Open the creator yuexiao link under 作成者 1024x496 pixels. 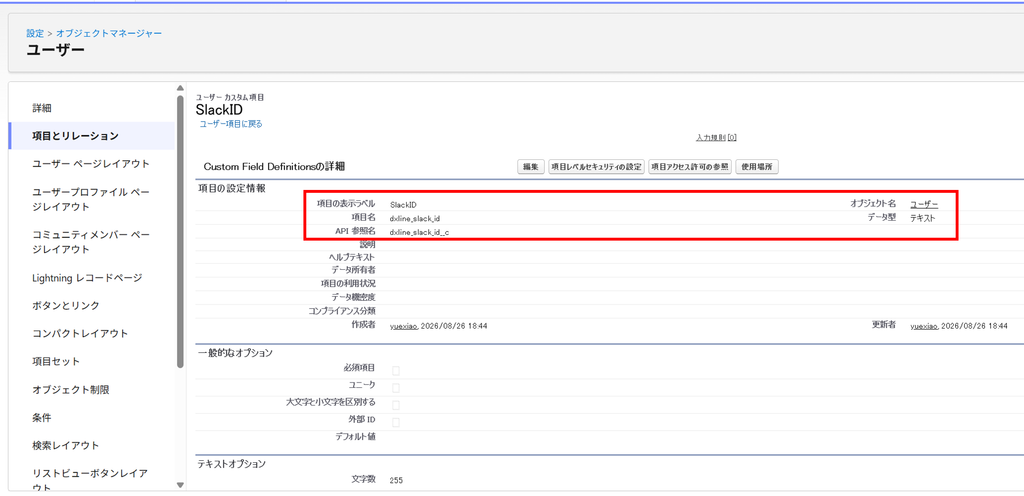pos(404,326)
